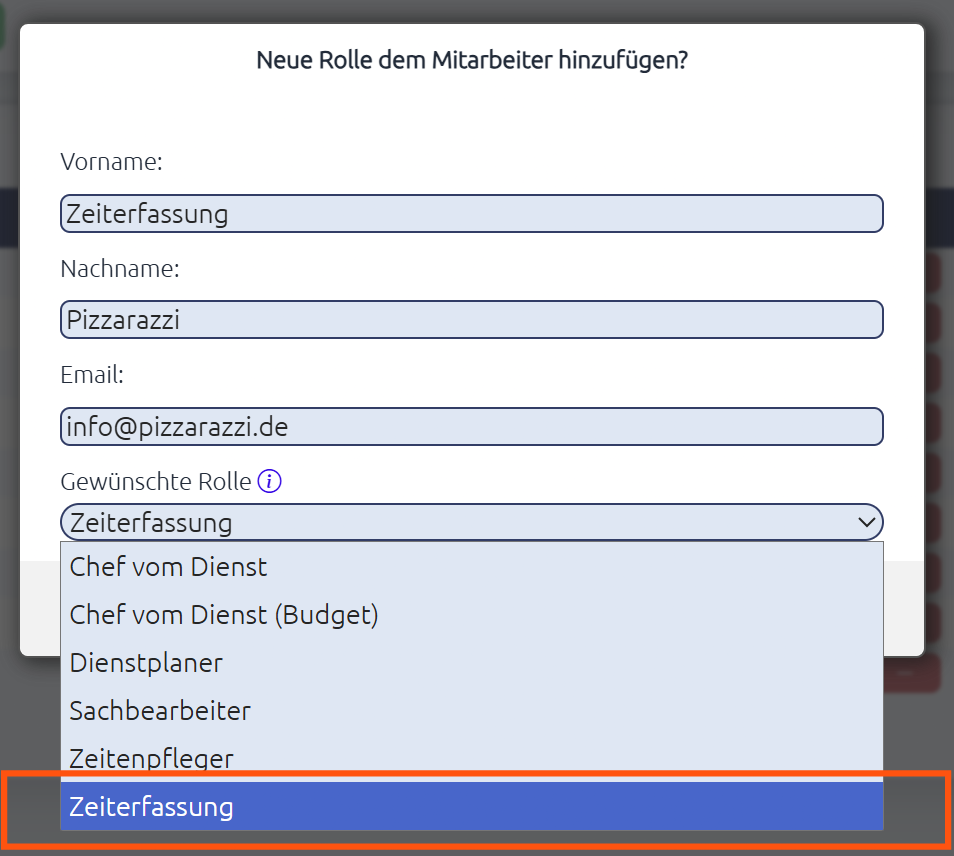Pick Dienstplaner from the role list
Screen dimensions: 954x856
click(x=472, y=663)
